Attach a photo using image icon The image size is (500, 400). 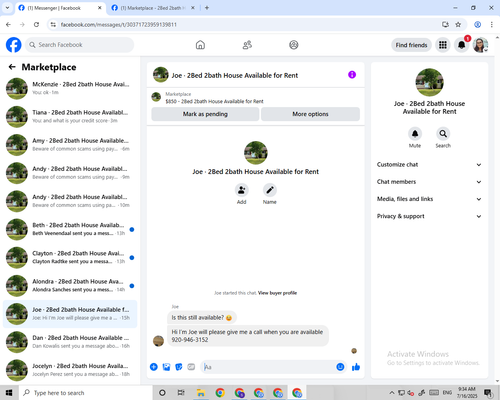pyautogui.click(x=166, y=367)
